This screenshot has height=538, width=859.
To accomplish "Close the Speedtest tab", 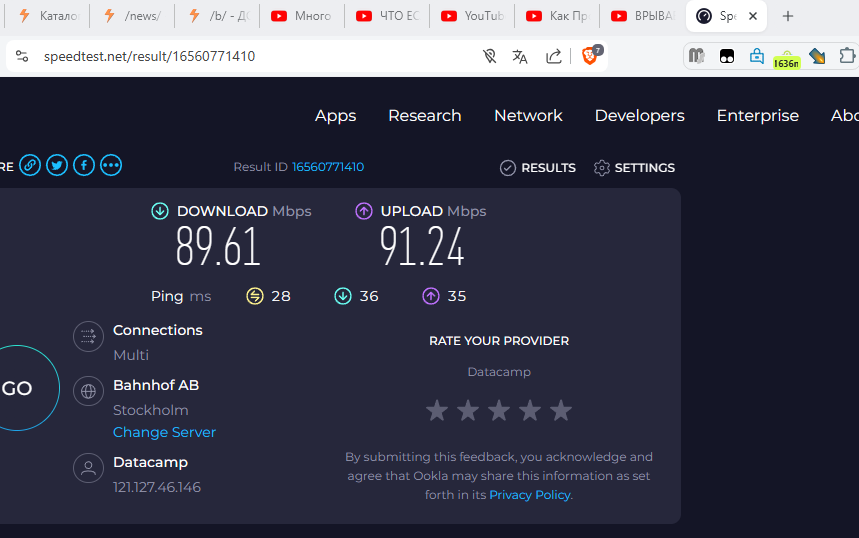I will click(x=753, y=16).
